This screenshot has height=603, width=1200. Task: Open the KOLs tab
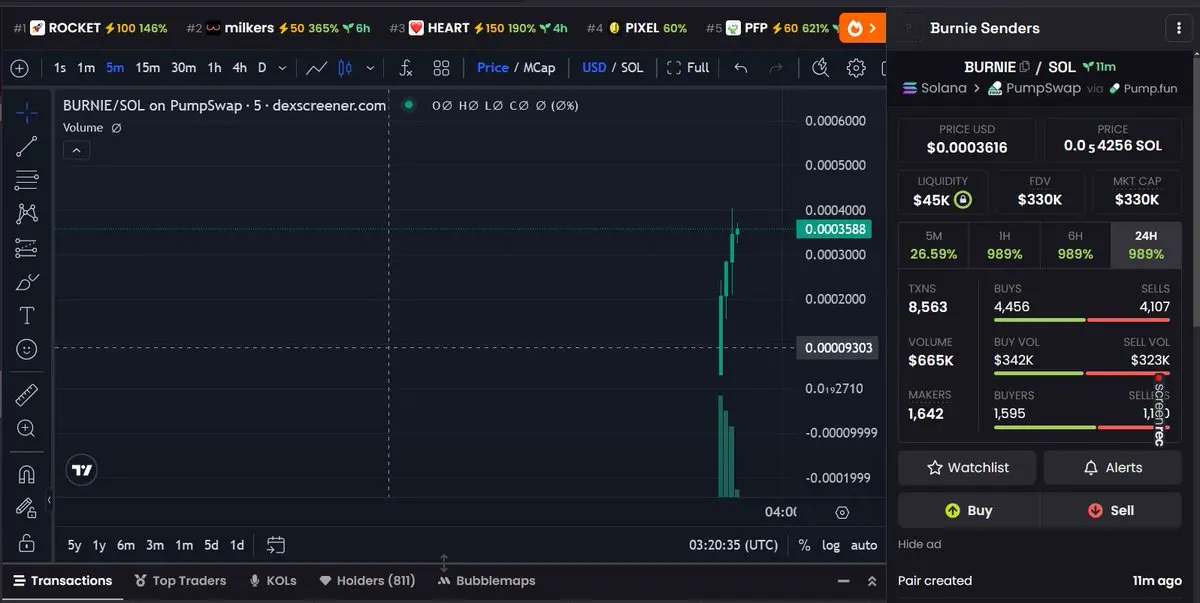pyautogui.click(x=273, y=581)
